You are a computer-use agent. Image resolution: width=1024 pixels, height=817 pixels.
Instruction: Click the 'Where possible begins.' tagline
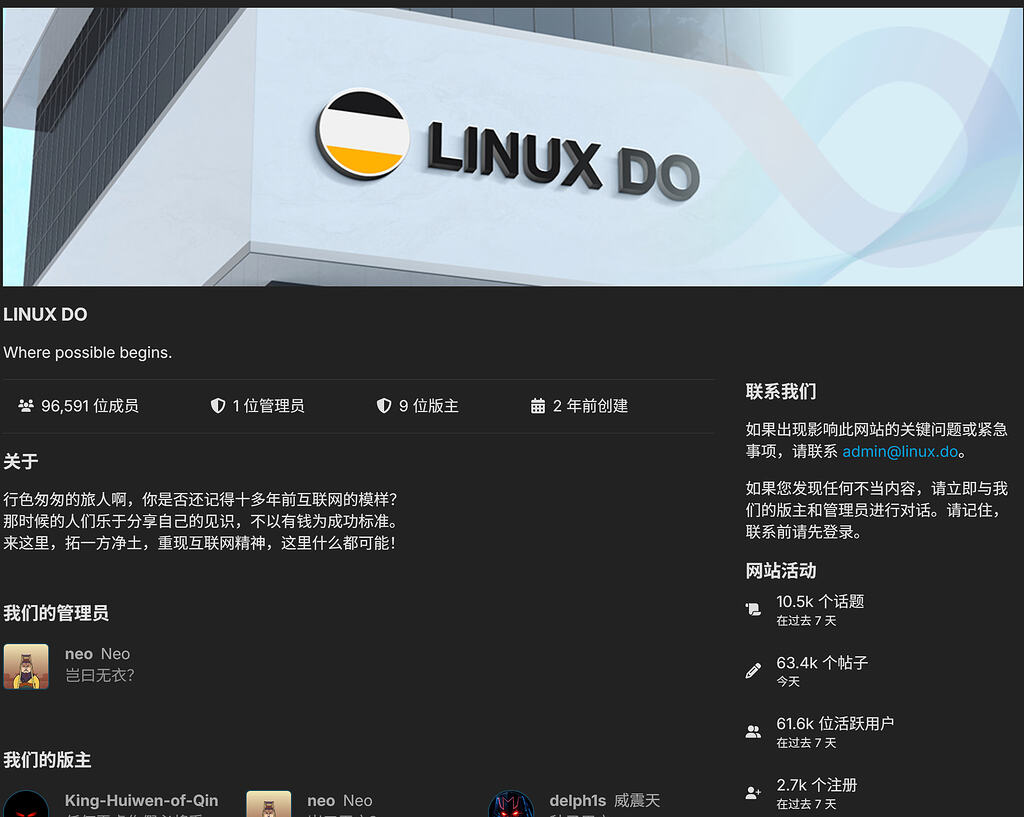[x=88, y=353]
